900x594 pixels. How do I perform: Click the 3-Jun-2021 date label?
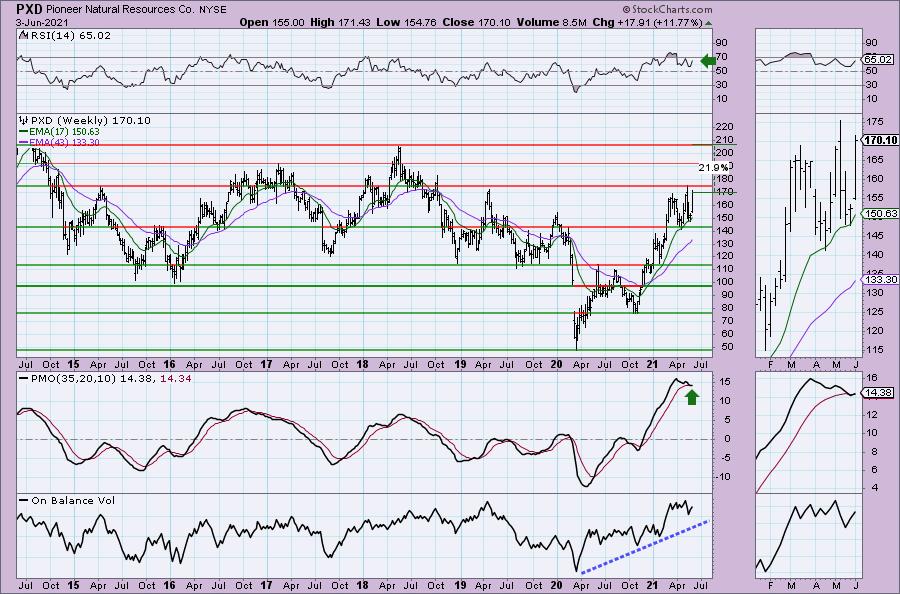coord(42,22)
